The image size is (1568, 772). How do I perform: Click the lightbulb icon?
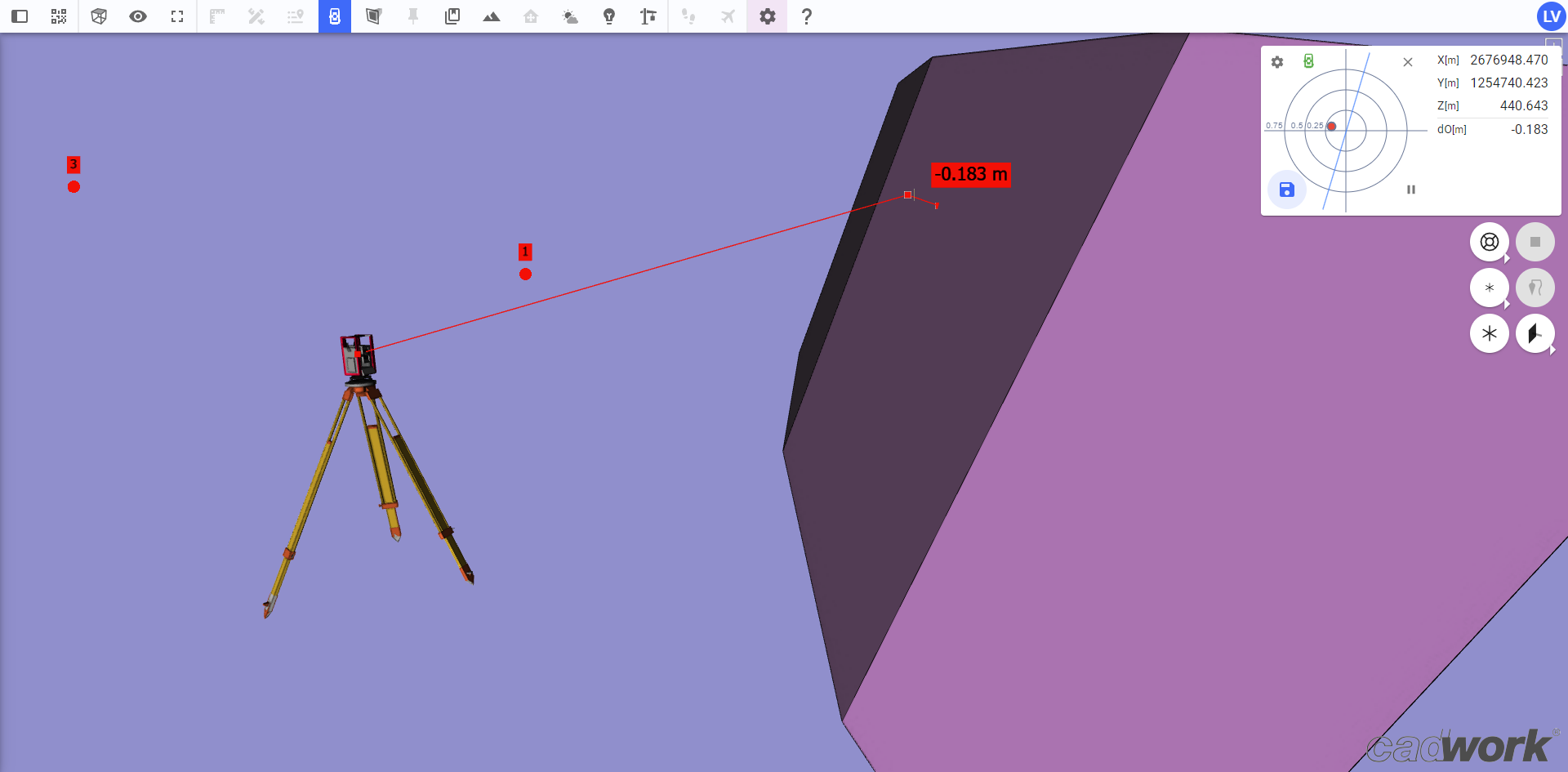click(609, 16)
